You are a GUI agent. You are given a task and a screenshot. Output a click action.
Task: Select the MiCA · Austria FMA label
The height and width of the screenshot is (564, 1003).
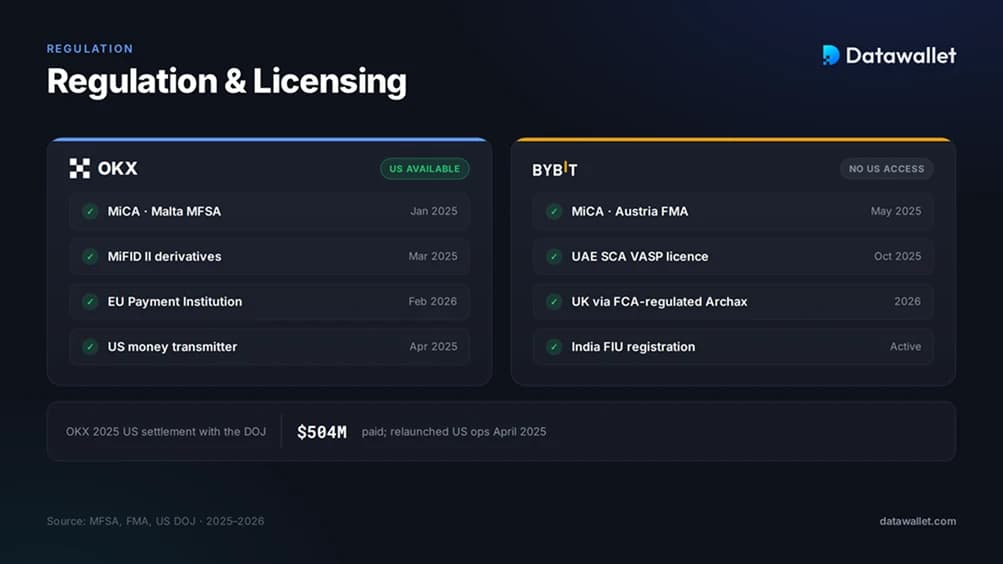629,211
